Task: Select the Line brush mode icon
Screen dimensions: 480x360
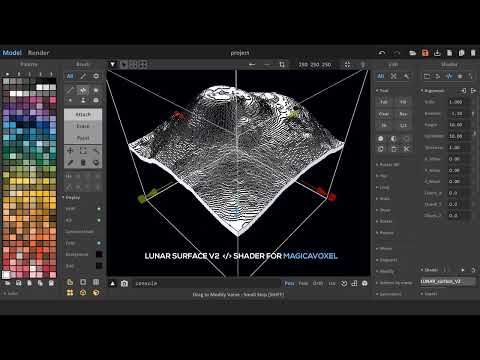Action: pos(70,90)
